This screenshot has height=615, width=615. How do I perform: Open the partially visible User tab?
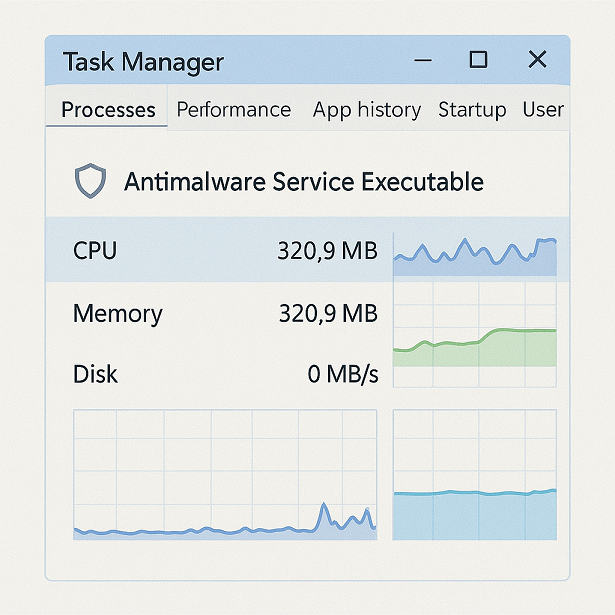click(x=543, y=109)
